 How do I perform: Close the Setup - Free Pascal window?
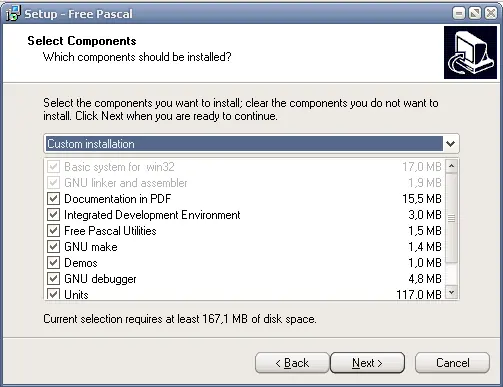pyautogui.click(x=491, y=13)
